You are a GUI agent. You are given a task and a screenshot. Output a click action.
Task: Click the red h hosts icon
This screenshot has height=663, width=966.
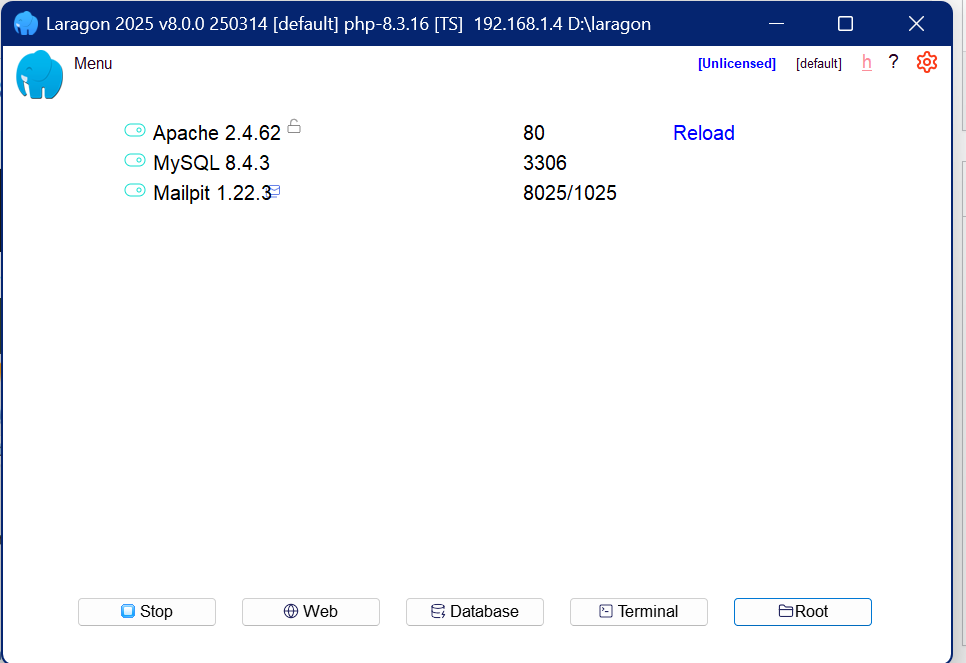click(x=867, y=62)
